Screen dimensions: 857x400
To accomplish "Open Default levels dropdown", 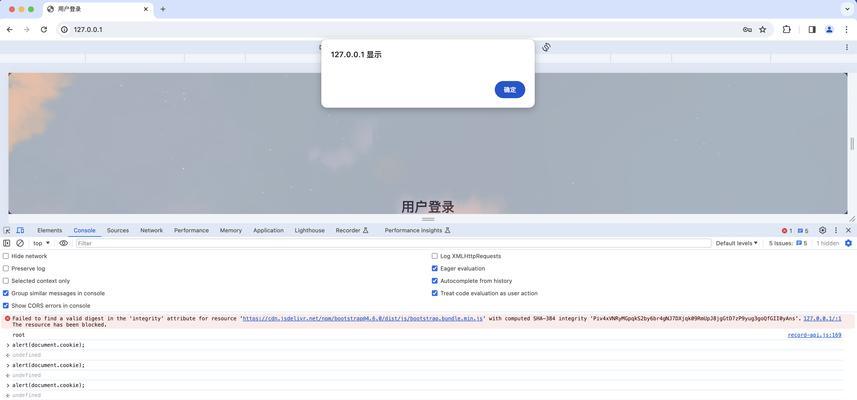I will click(x=737, y=243).
